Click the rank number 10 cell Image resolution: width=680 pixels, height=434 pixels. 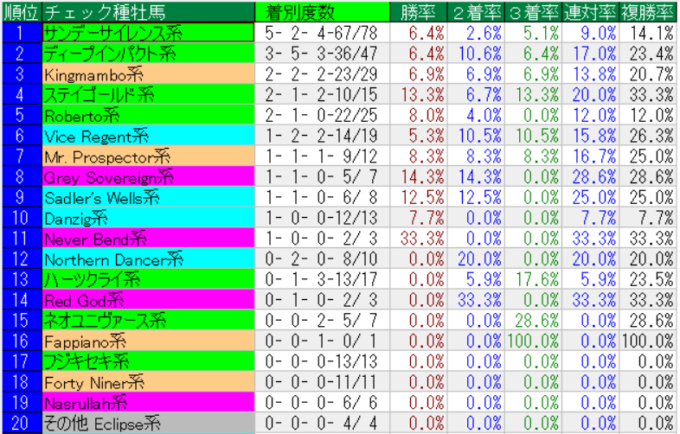(21, 218)
